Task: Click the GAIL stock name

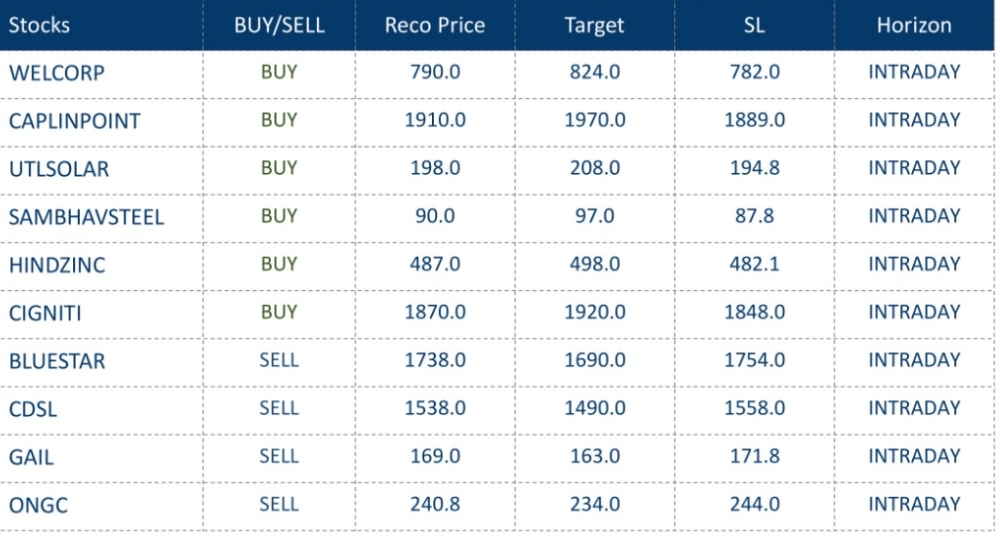Action: pyautogui.click(x=31, y=457)
